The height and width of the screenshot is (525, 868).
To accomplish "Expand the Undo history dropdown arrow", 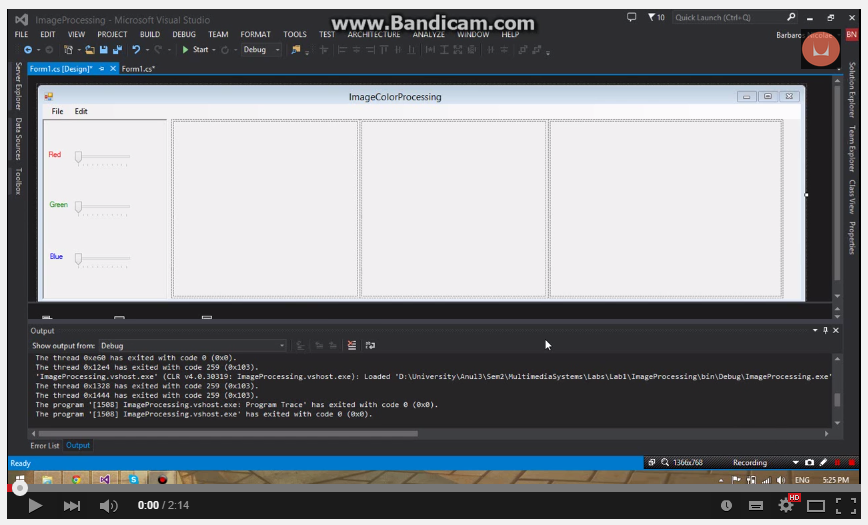I will click(147, 50).
